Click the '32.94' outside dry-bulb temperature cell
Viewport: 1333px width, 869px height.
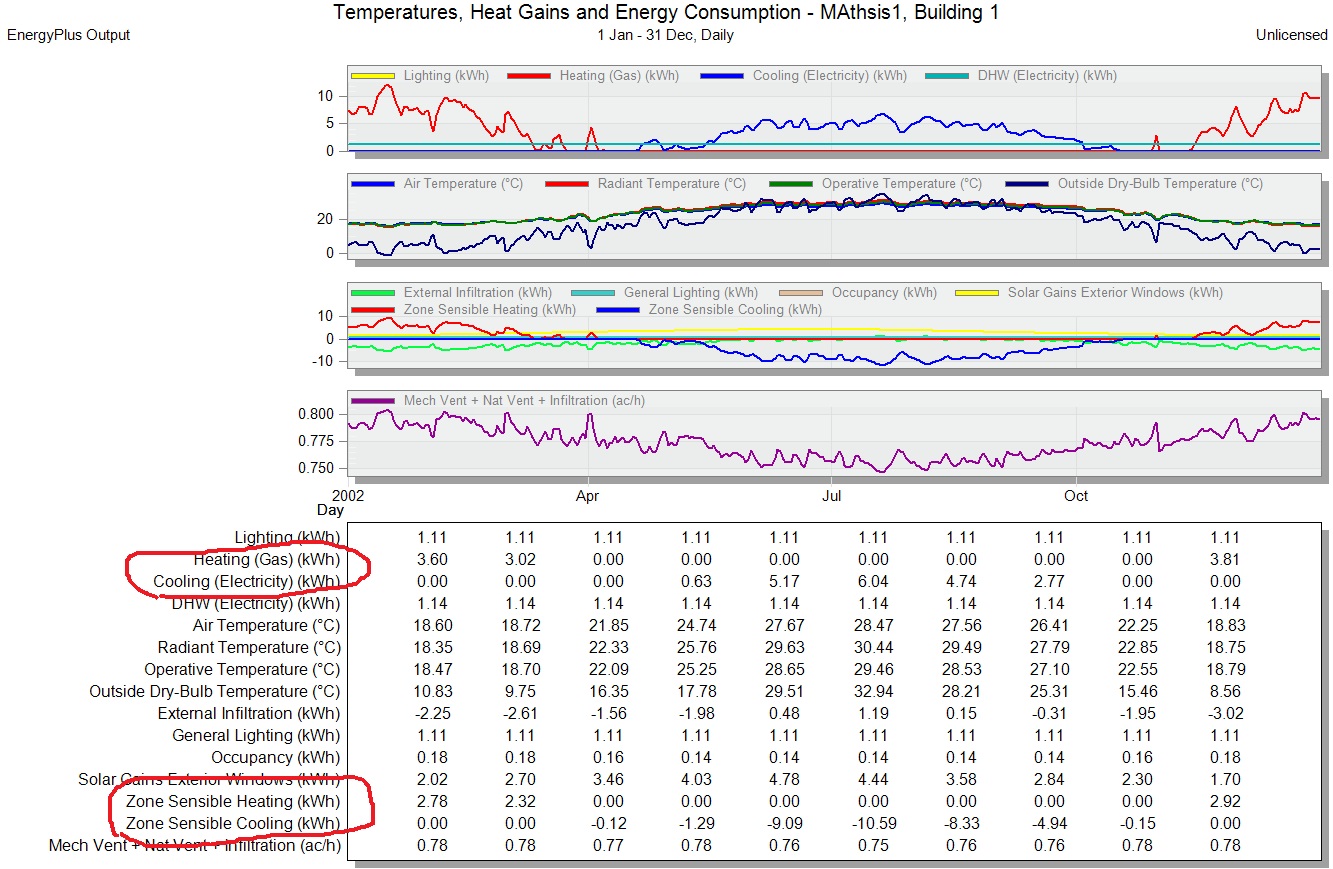873,692
